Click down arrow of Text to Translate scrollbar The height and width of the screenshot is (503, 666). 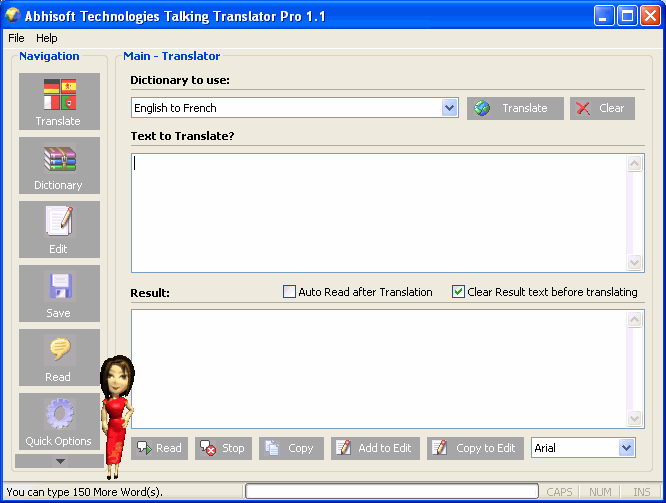pyautogui.click(x=635, y=262)
